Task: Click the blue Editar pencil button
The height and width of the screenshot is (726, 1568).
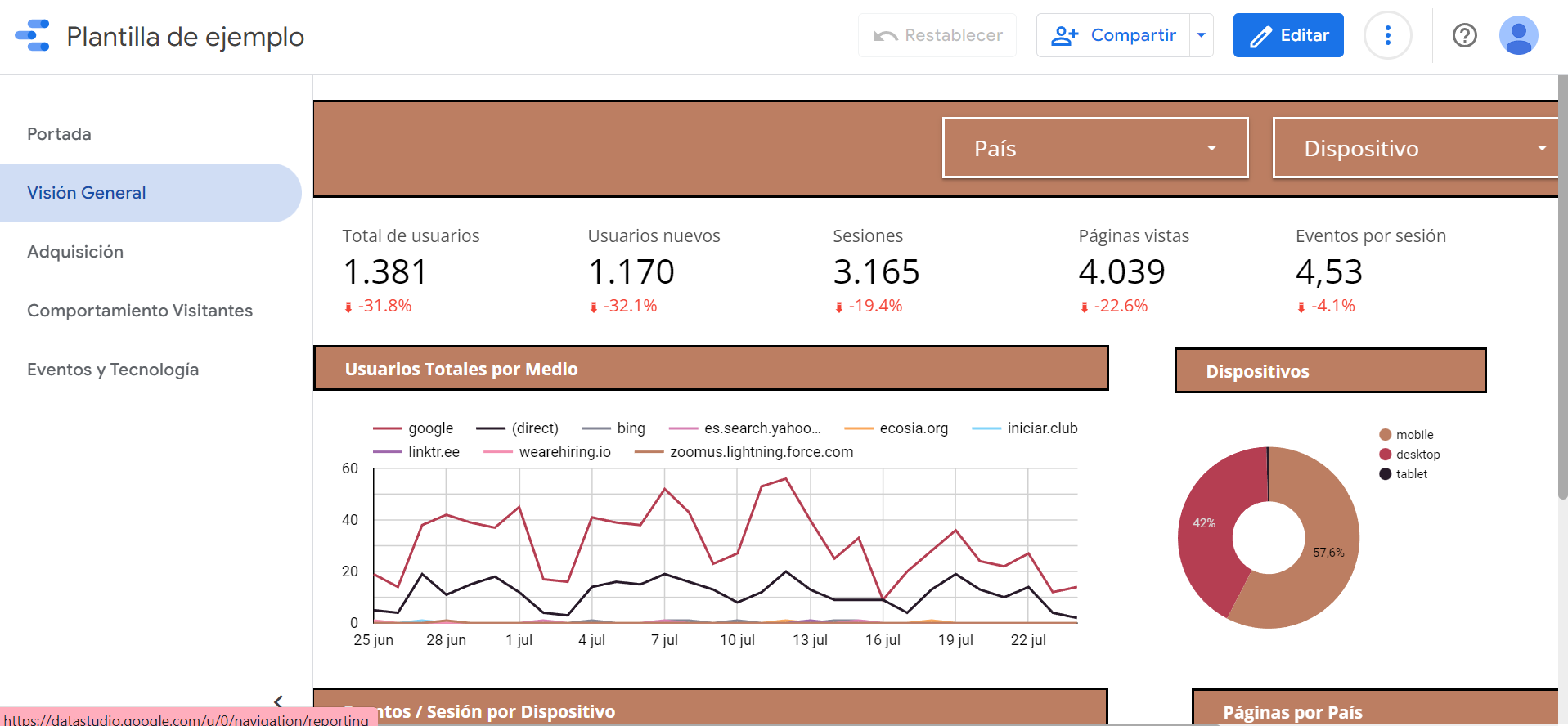Action: (x=1287, y=35)
